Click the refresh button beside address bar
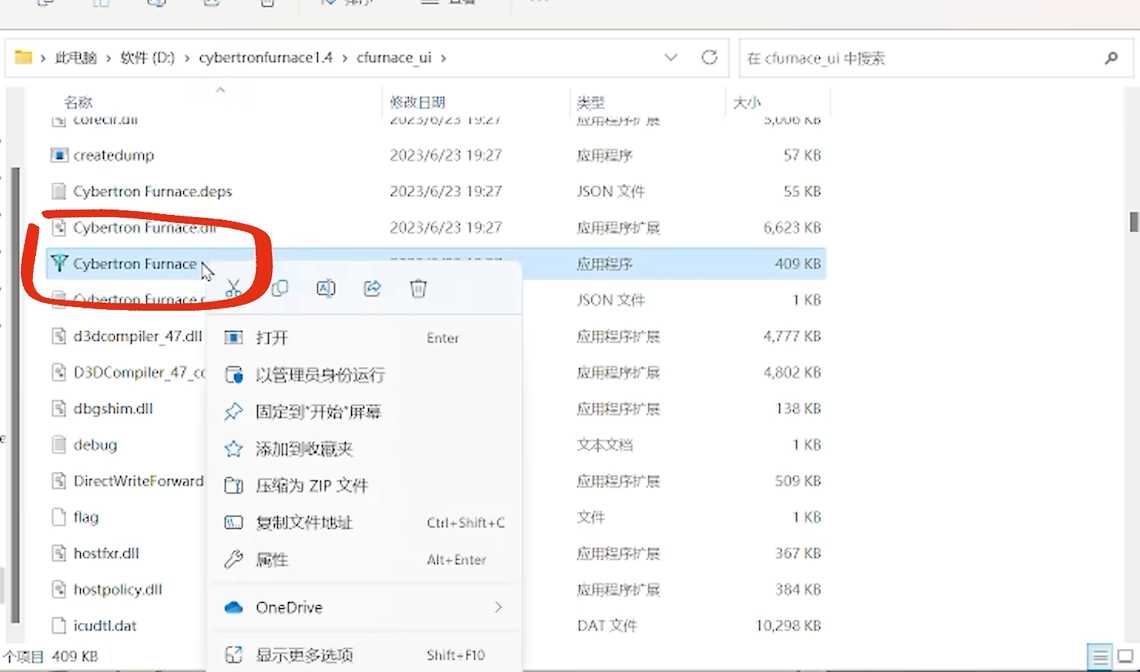 710,57
